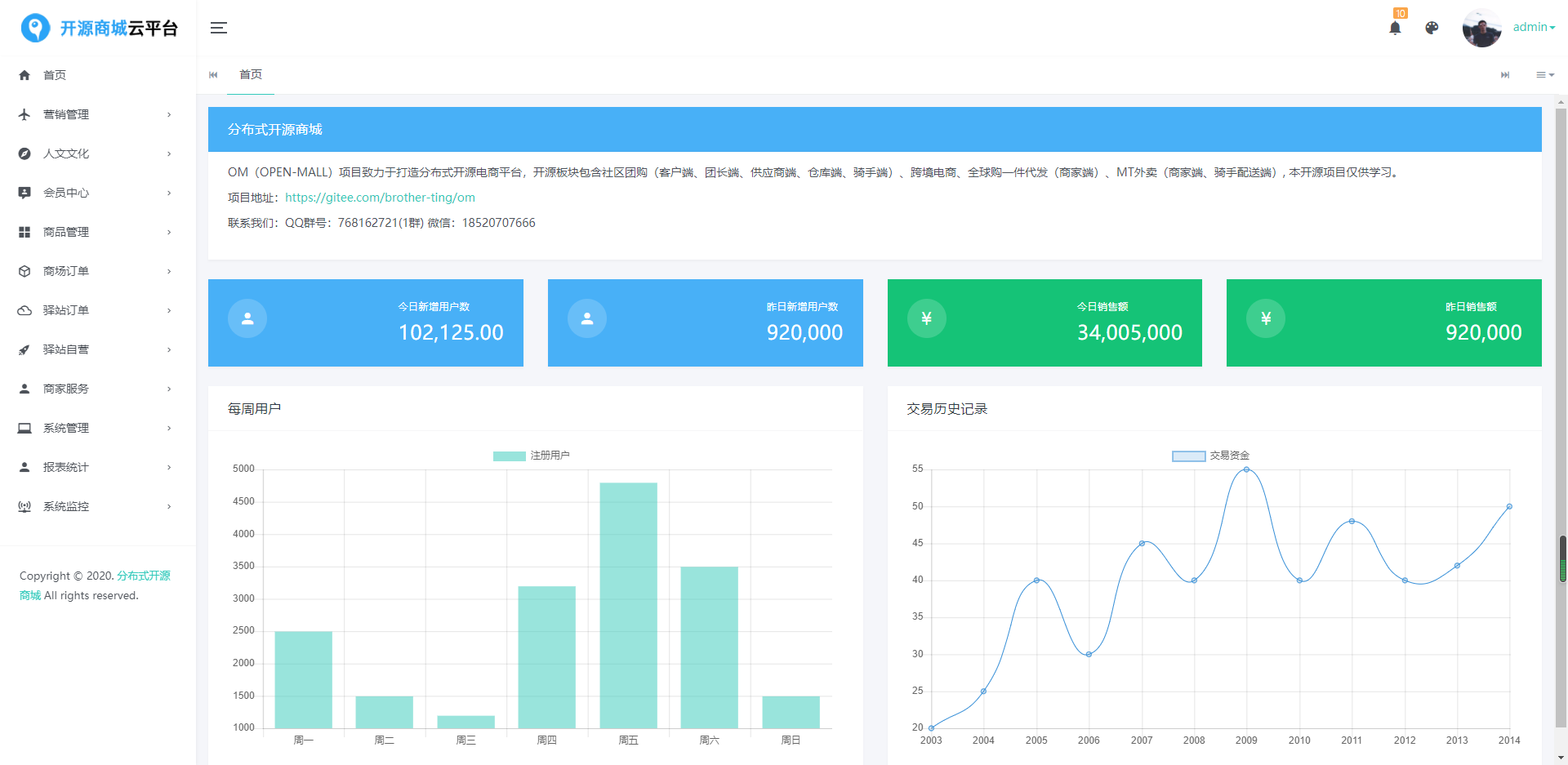The width and height of the screenshot is (1568, 765).
Task: Click the user icon on 昨日新增用户数 card
Action: pos(587,318)
